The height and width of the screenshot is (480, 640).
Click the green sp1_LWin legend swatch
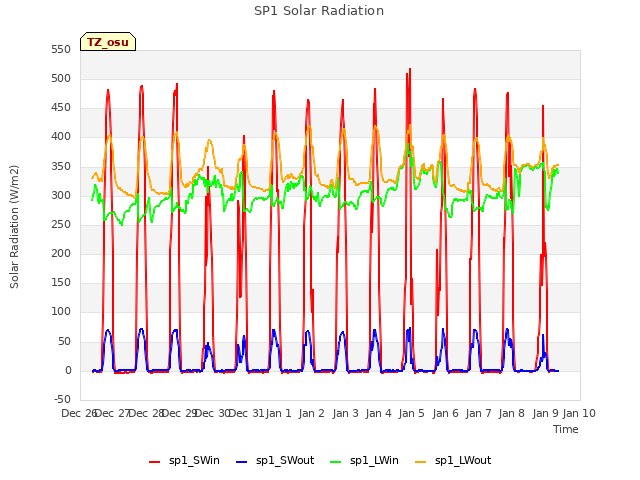click(x=336, y=462)
